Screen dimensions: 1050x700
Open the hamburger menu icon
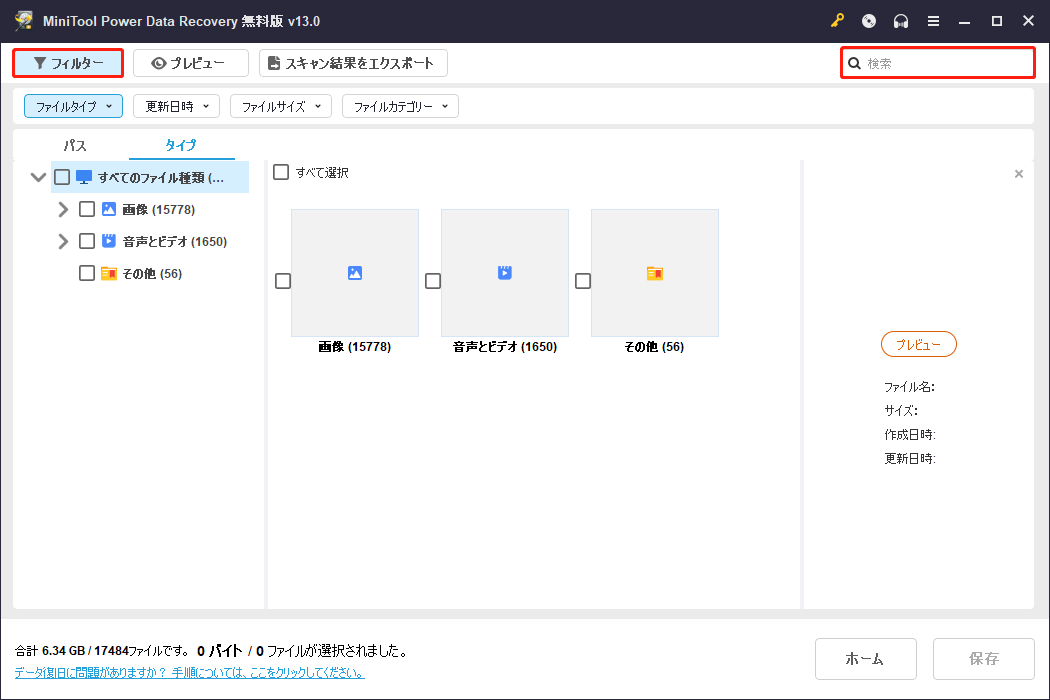click(x=933, y=21)
